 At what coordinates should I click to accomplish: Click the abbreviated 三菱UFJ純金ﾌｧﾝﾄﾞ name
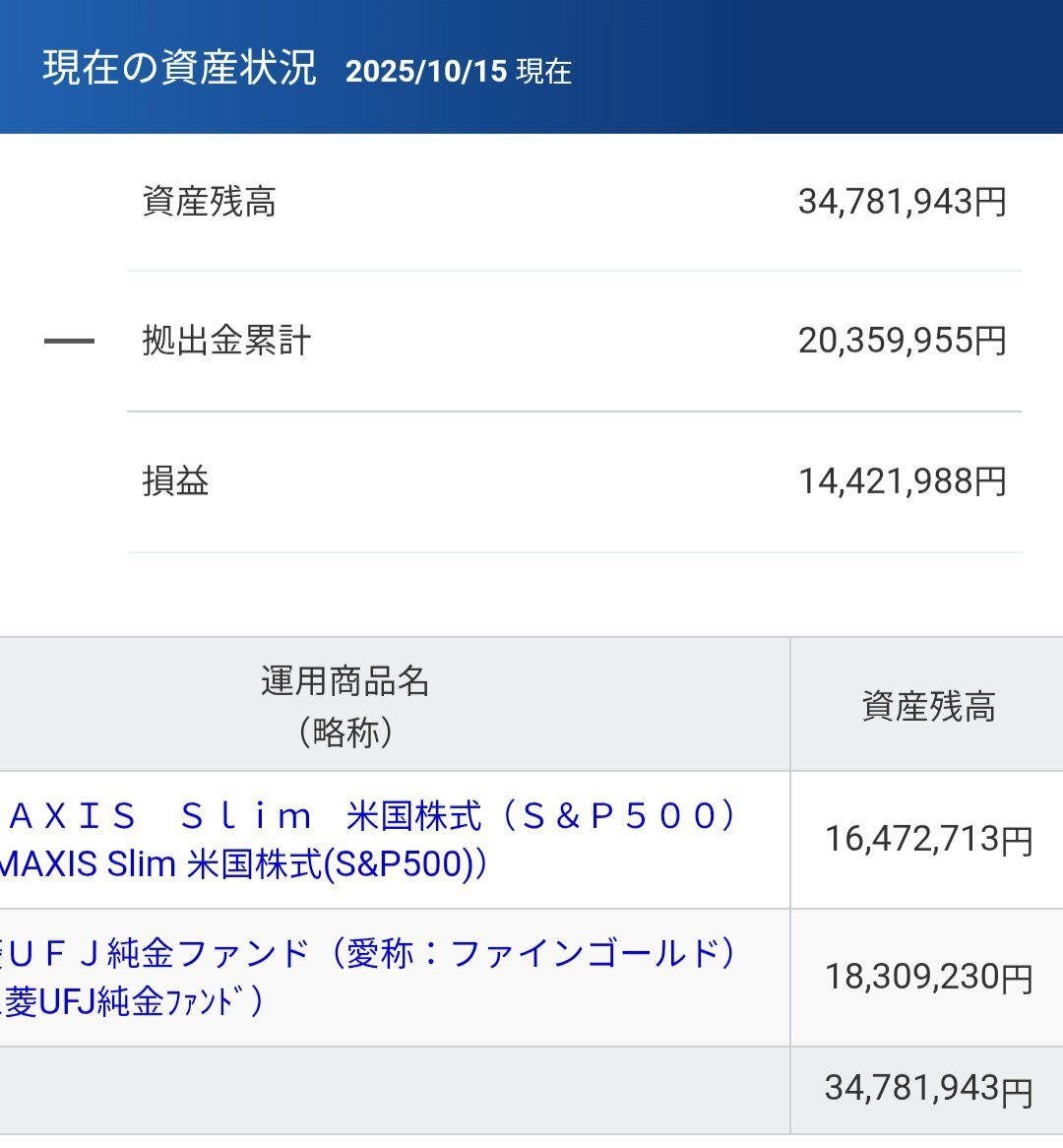[x=134, y=1002]
